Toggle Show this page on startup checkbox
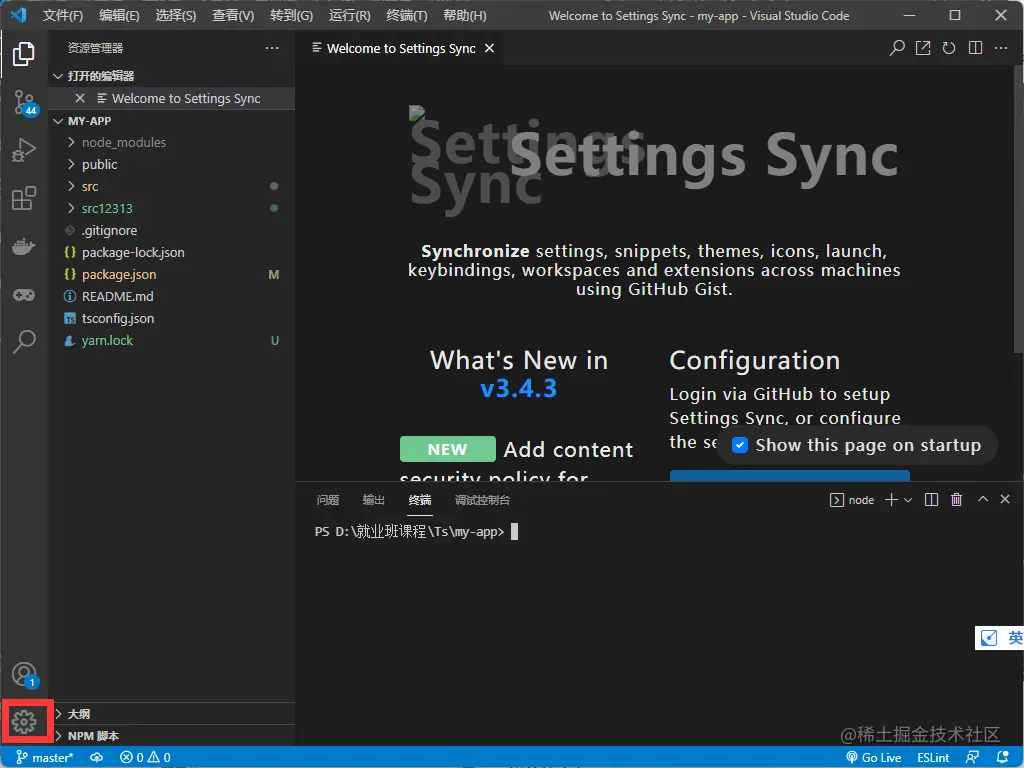The height and width of the screenshot is (768, 1024). 739,445
